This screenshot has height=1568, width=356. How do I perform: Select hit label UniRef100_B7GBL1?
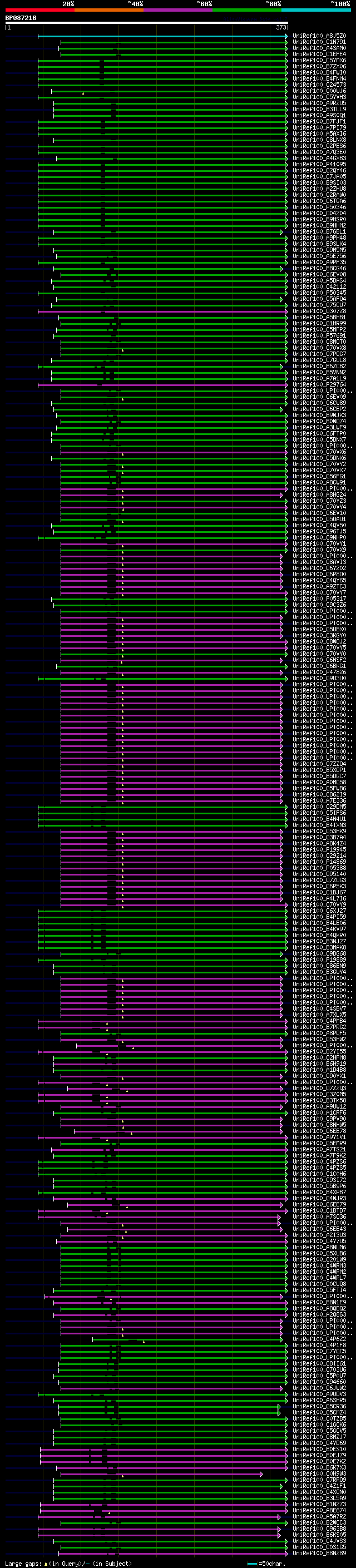click(319, 232)
